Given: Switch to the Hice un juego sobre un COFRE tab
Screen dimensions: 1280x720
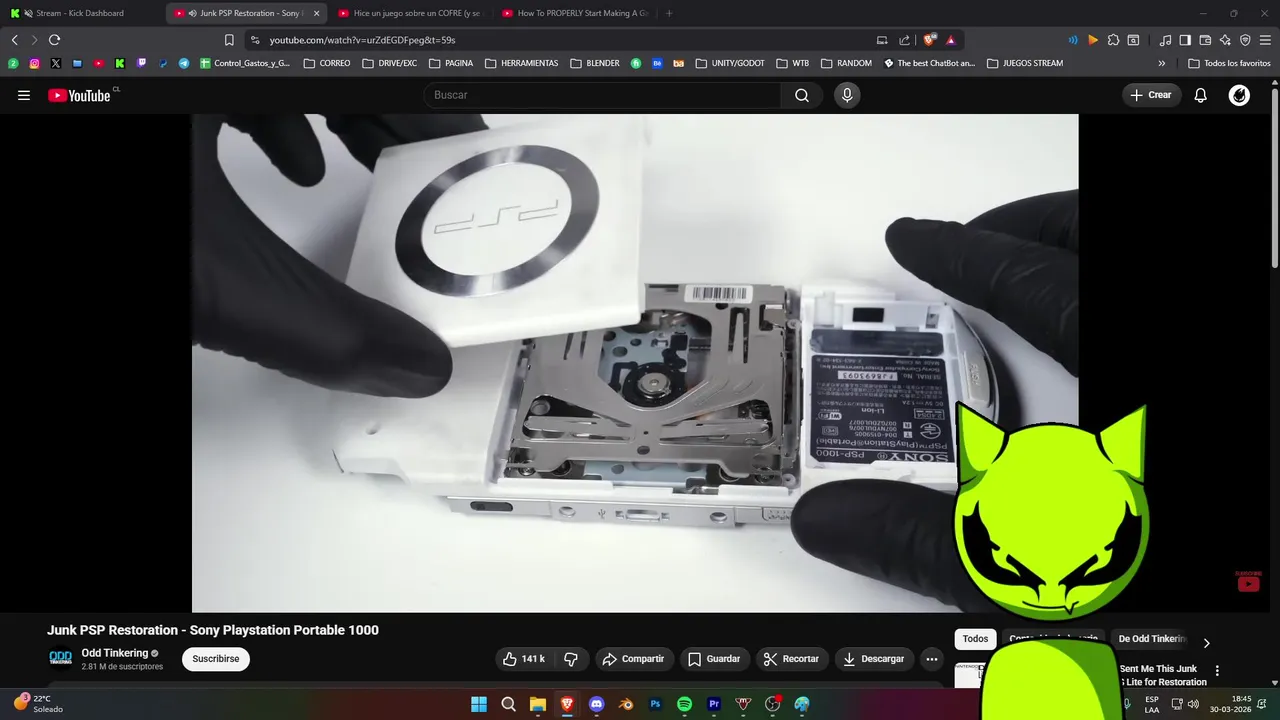Looking at the screenshot, I should click(x=409, y=13).
